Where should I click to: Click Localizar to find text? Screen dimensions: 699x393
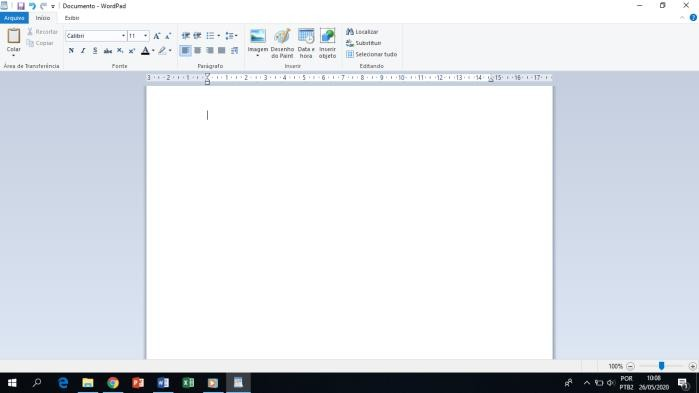(x=362, y=32)
